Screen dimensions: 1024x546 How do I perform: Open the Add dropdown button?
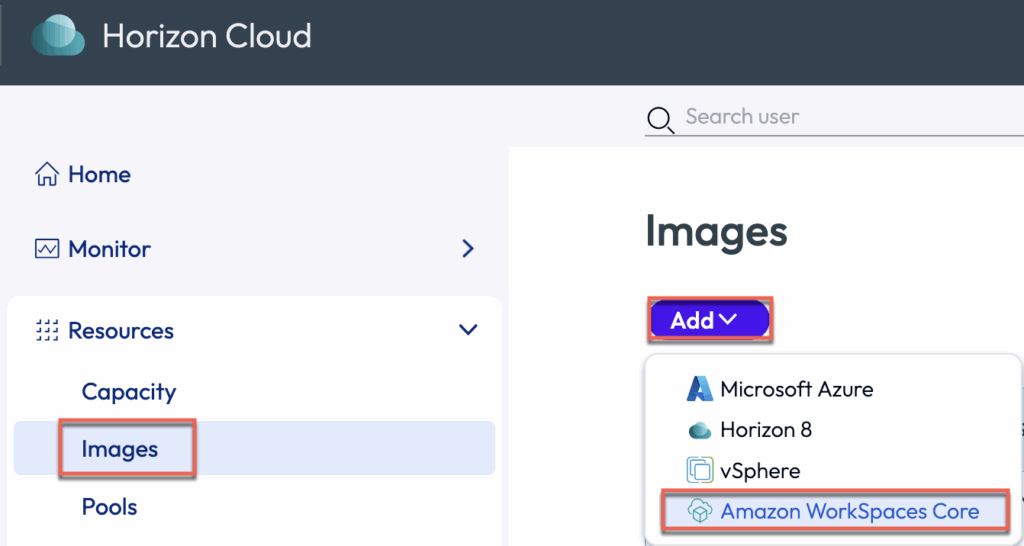coord(709,320)
